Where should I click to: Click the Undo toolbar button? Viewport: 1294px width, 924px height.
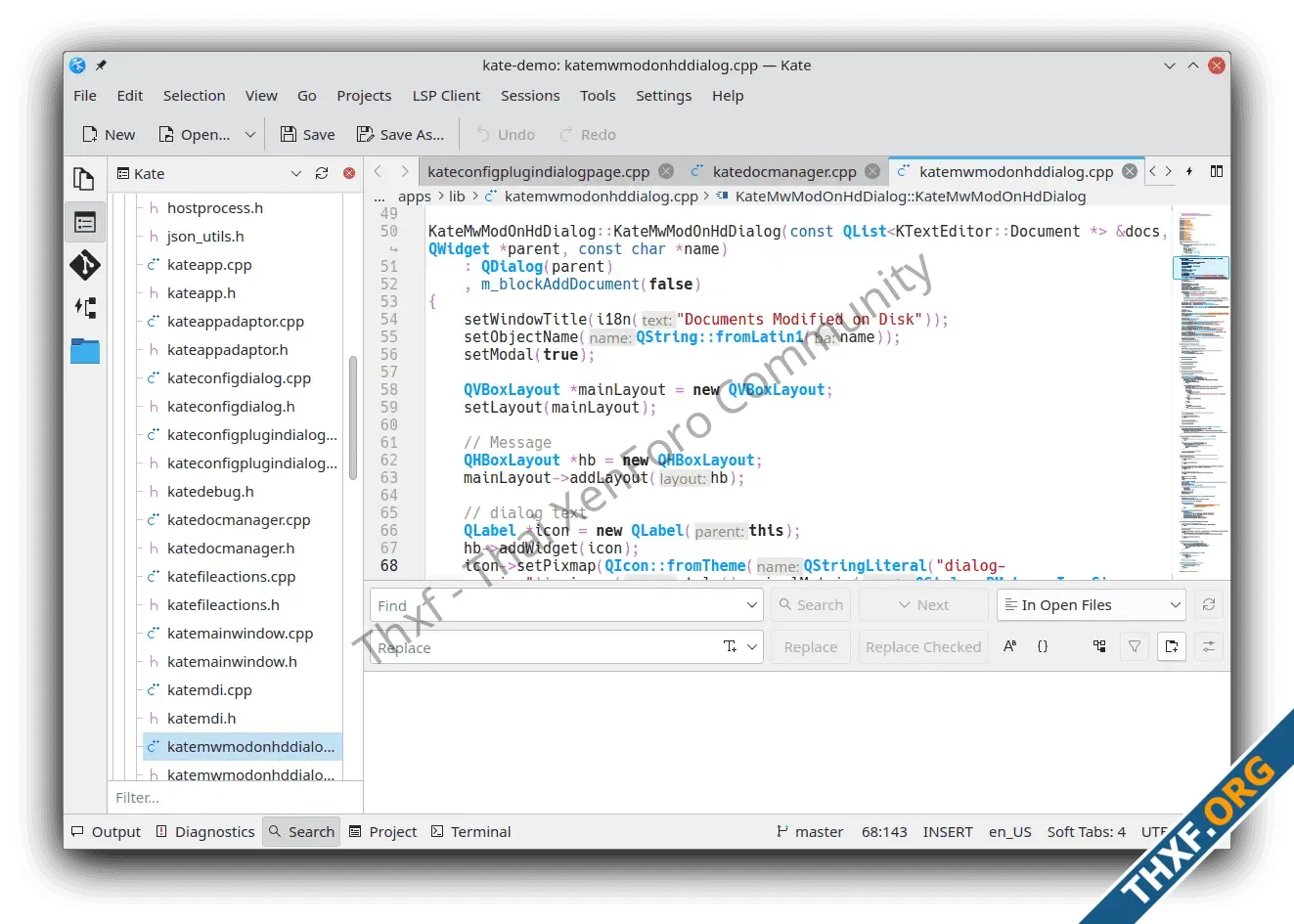pyautogui.click(x=506, y=135)
